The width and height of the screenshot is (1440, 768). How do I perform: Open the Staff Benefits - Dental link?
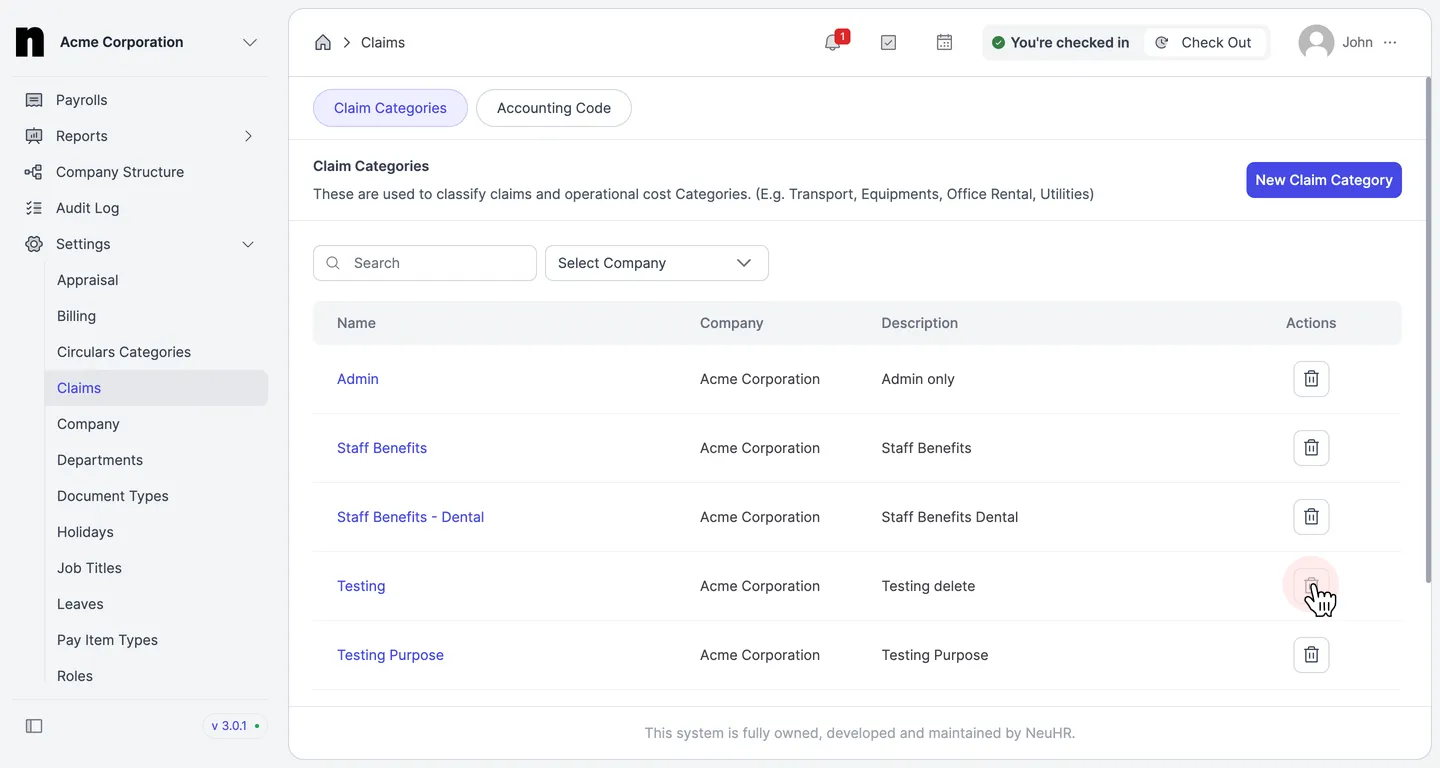coord(411,517)
